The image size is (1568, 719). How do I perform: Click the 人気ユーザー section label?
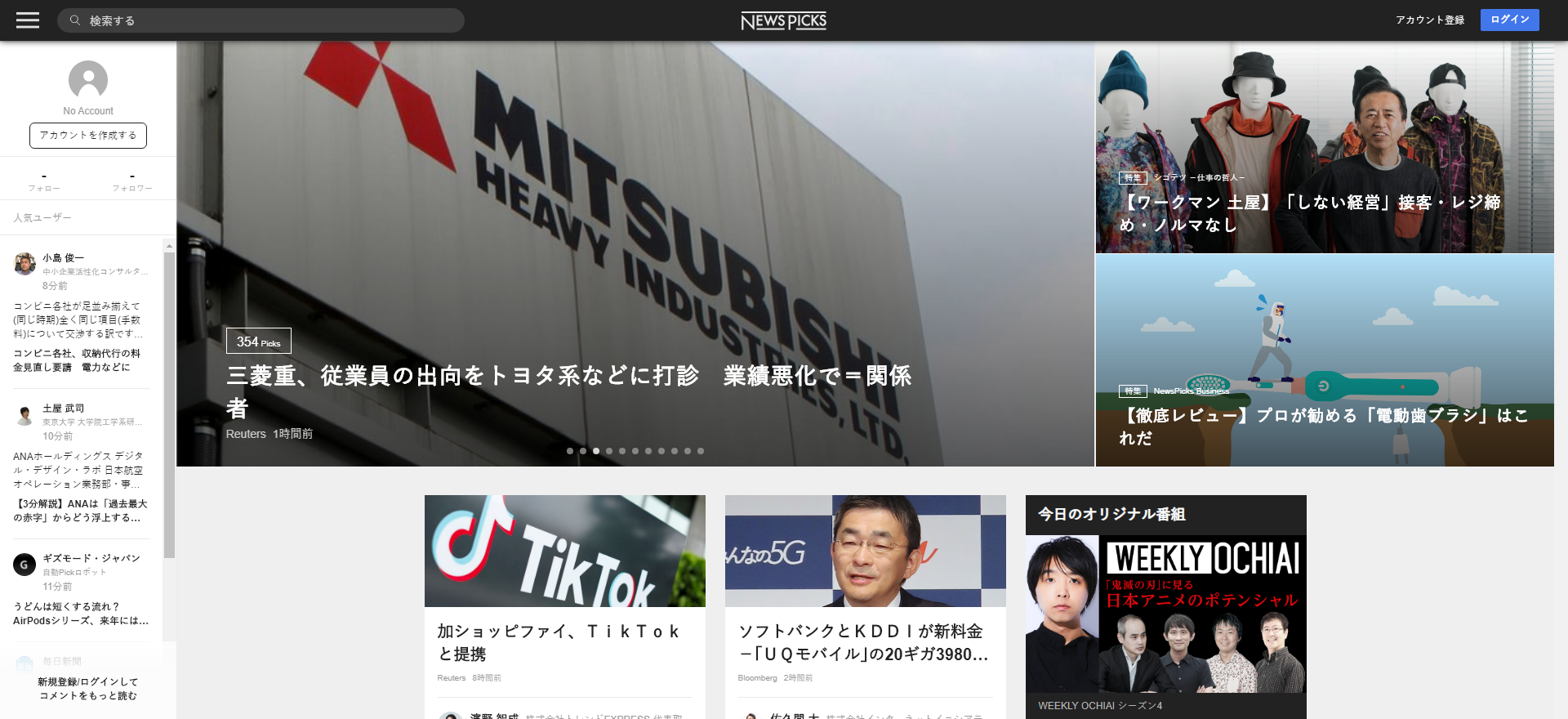[42, 218]
